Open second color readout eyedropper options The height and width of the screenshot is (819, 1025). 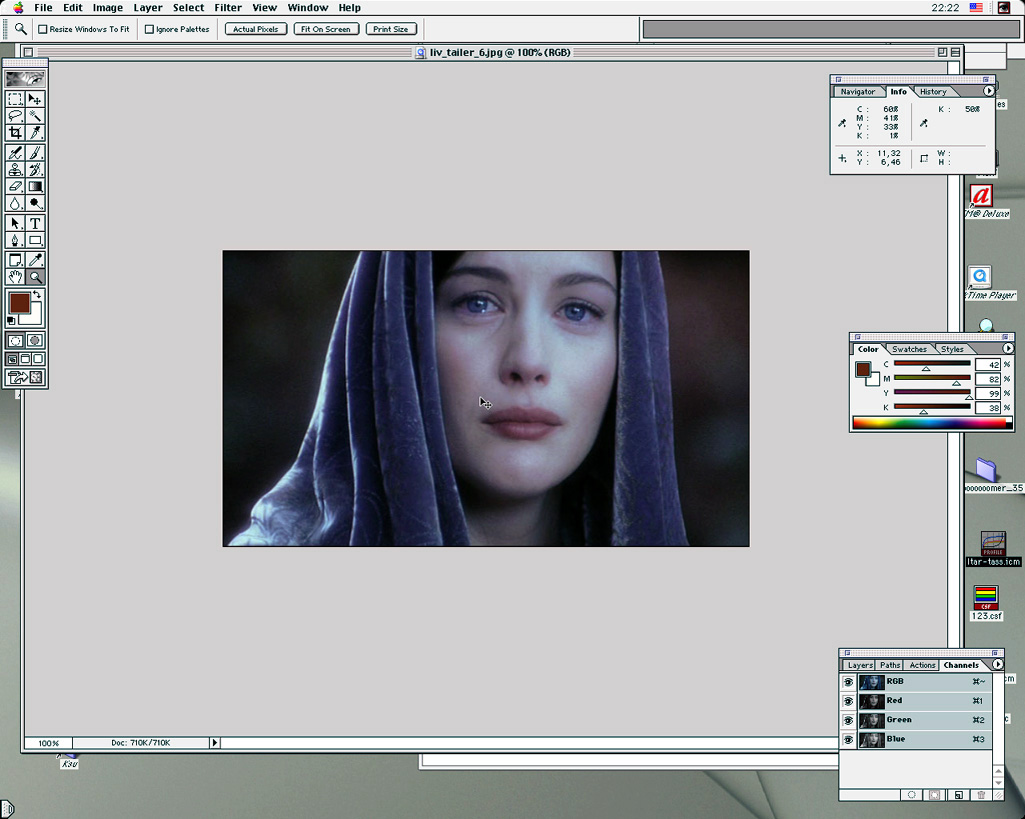924,123
